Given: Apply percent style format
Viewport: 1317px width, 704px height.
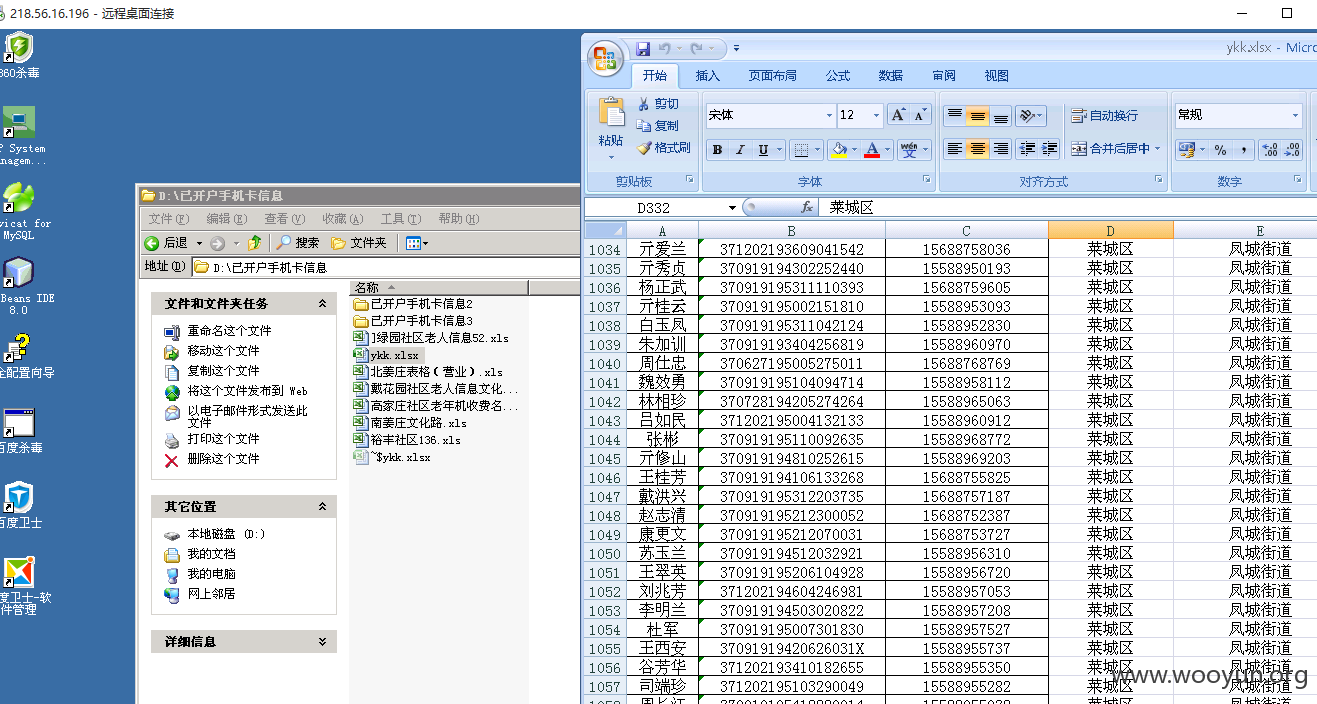Looking at the screenshot, I should [1221, 150].
